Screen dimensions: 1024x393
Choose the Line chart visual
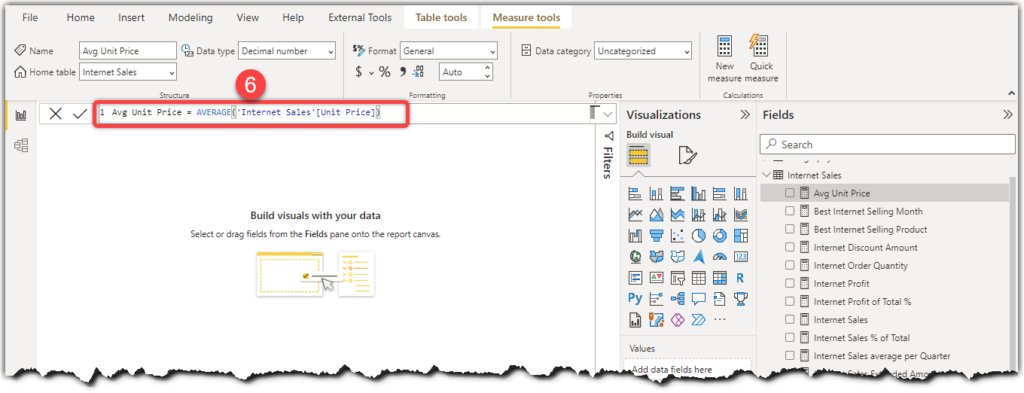coord(635,215)
